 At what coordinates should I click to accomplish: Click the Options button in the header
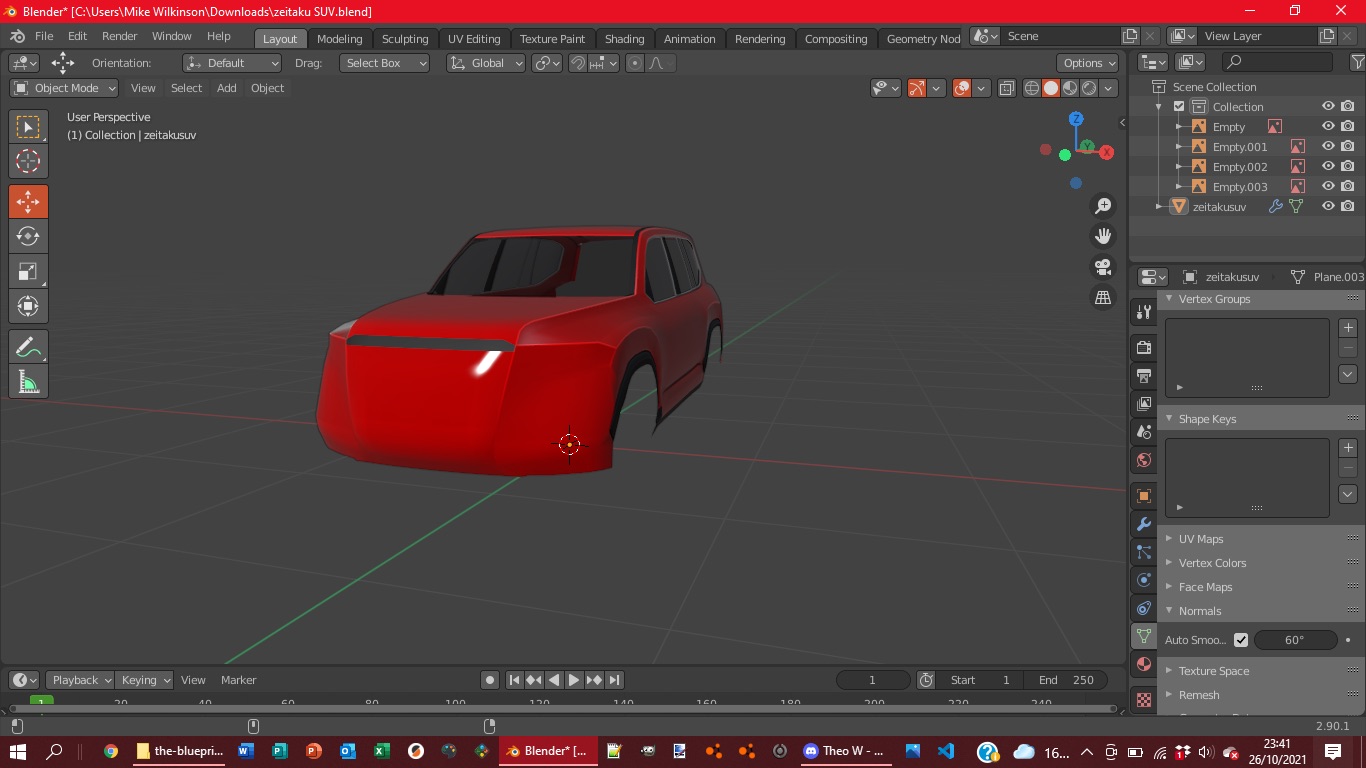tap(1089, 63)
